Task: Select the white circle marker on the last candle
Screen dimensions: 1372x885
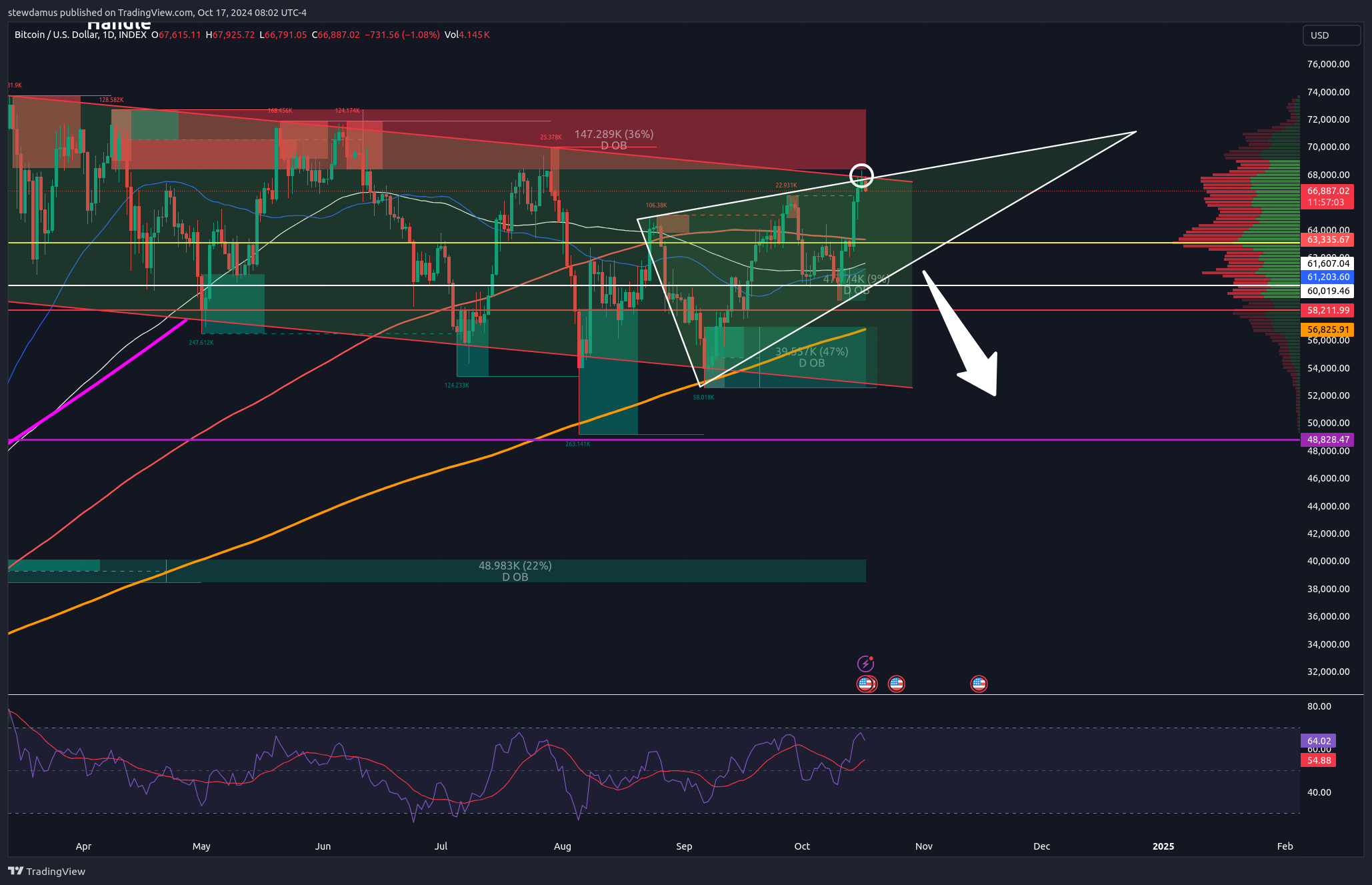Action: coord(861,175)
